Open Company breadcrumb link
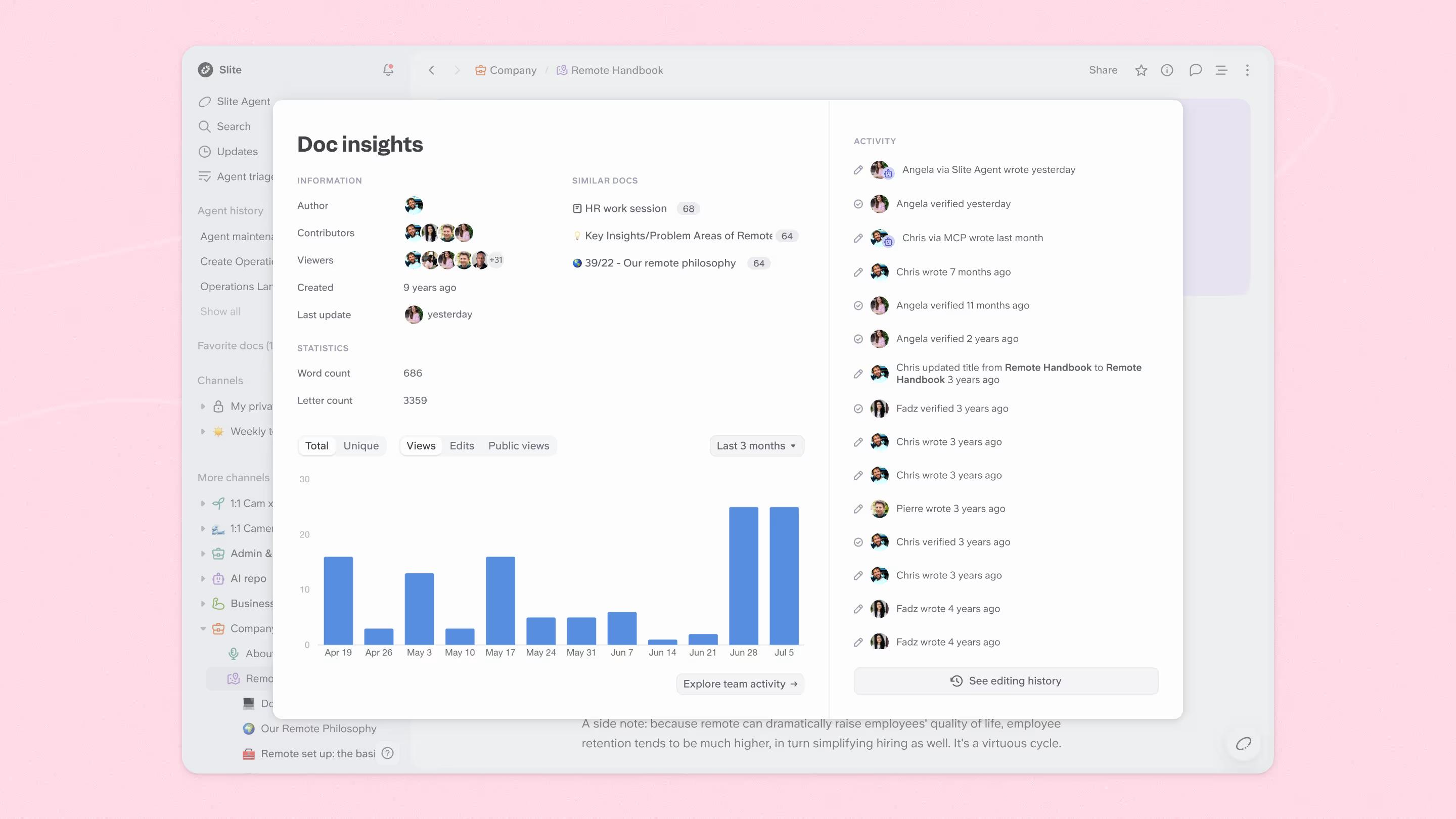The width and height of the screenshot is (1456, 819). pos(506,70)
